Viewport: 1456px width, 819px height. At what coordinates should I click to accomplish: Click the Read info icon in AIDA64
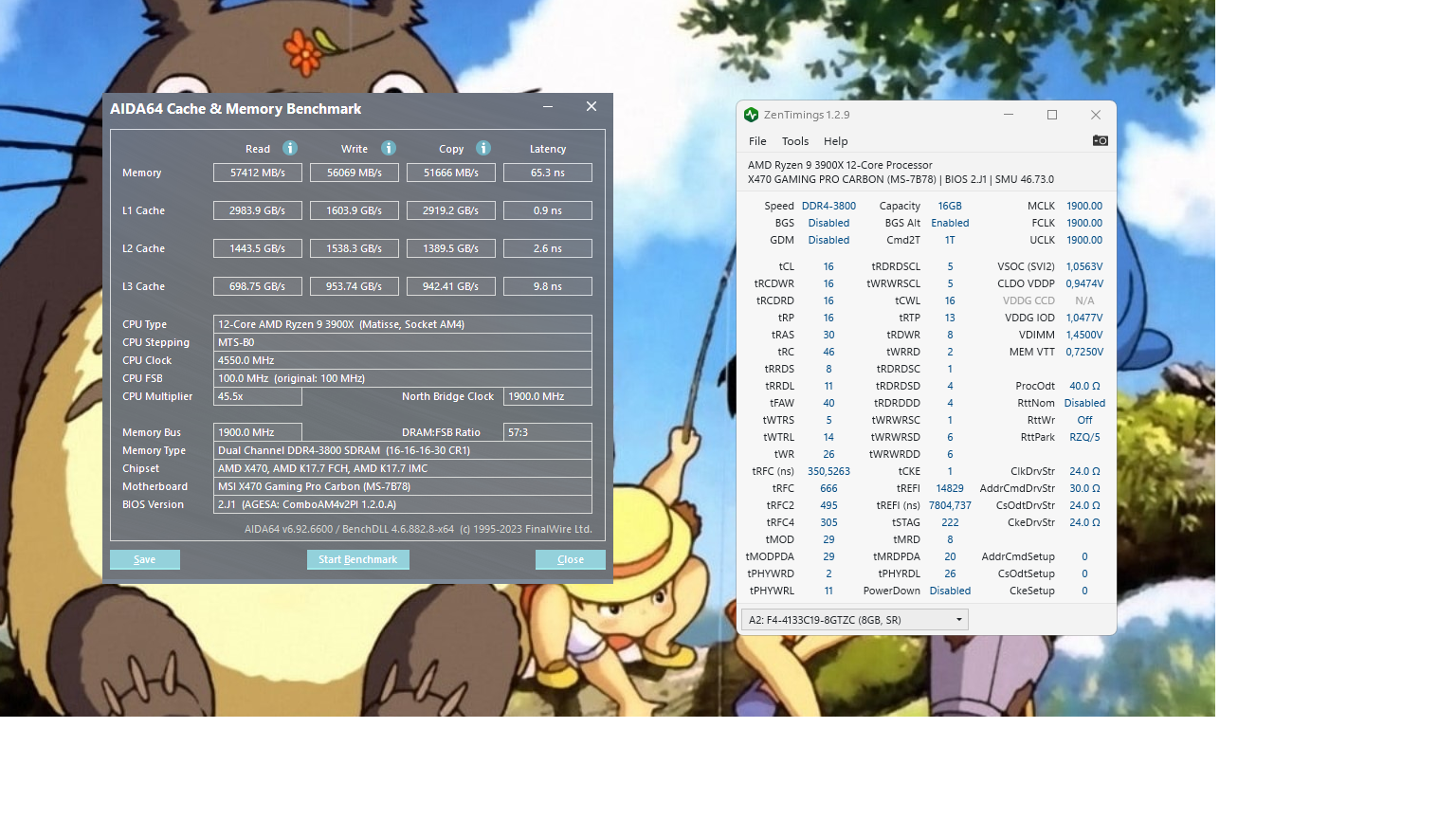click(290, 148)
